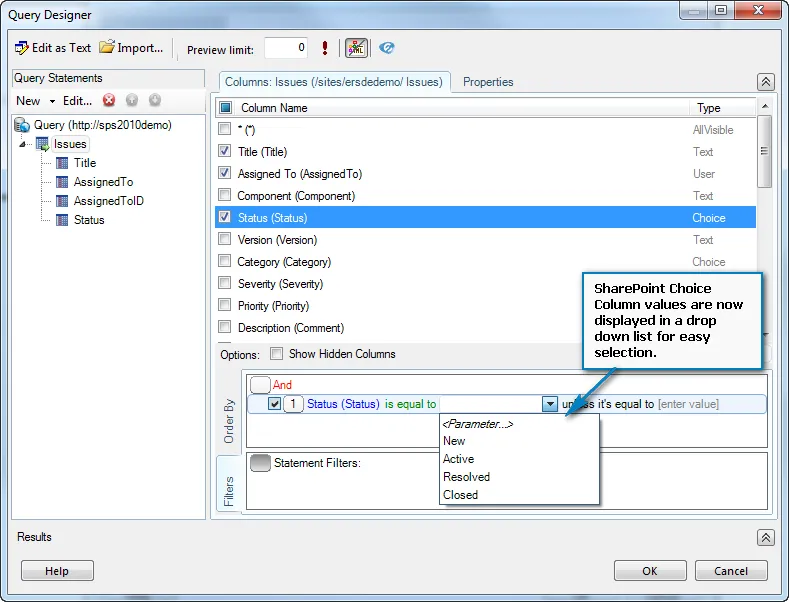Toggle the XML view toolbar icon
Image resolution: width=789 pixels, height=602 pixels.
tap(356, 48)
